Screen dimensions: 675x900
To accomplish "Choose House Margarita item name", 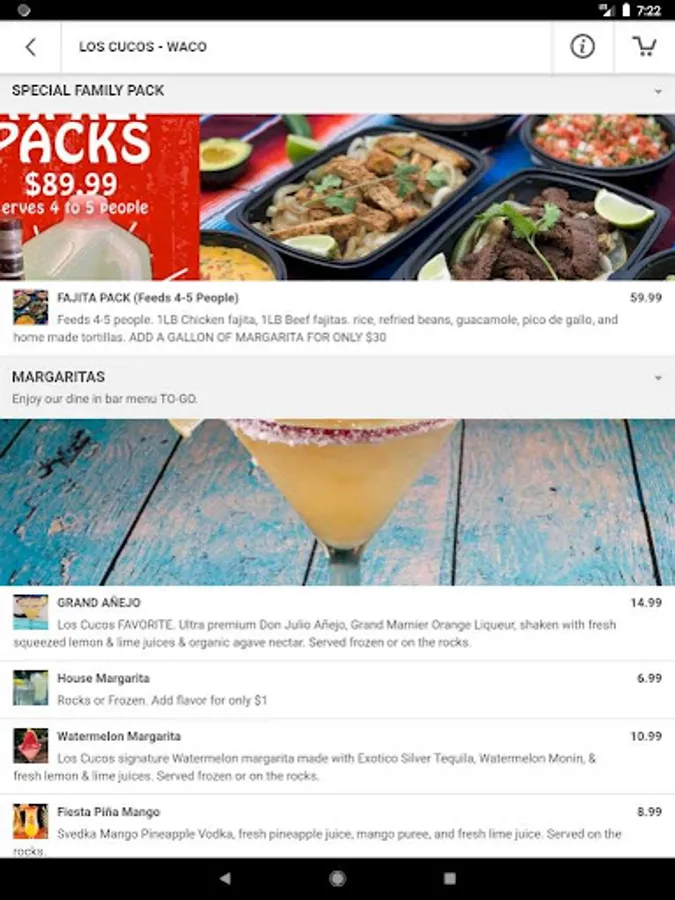I will [x=103, y=678].
